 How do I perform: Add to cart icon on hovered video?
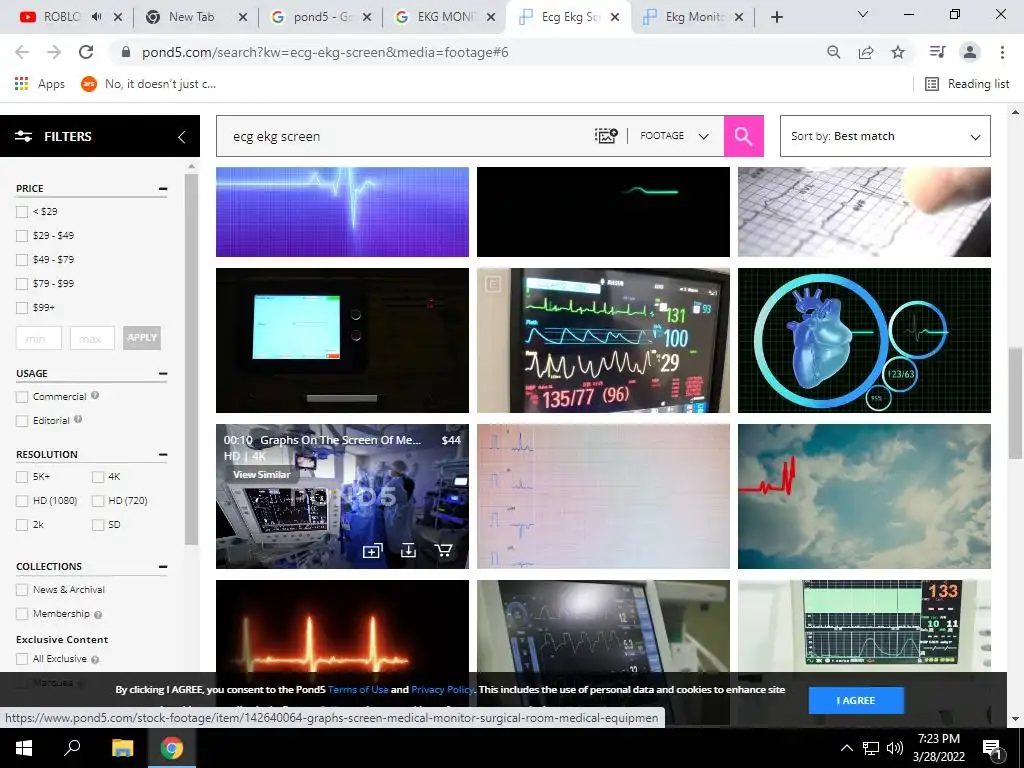coord(443,551)
